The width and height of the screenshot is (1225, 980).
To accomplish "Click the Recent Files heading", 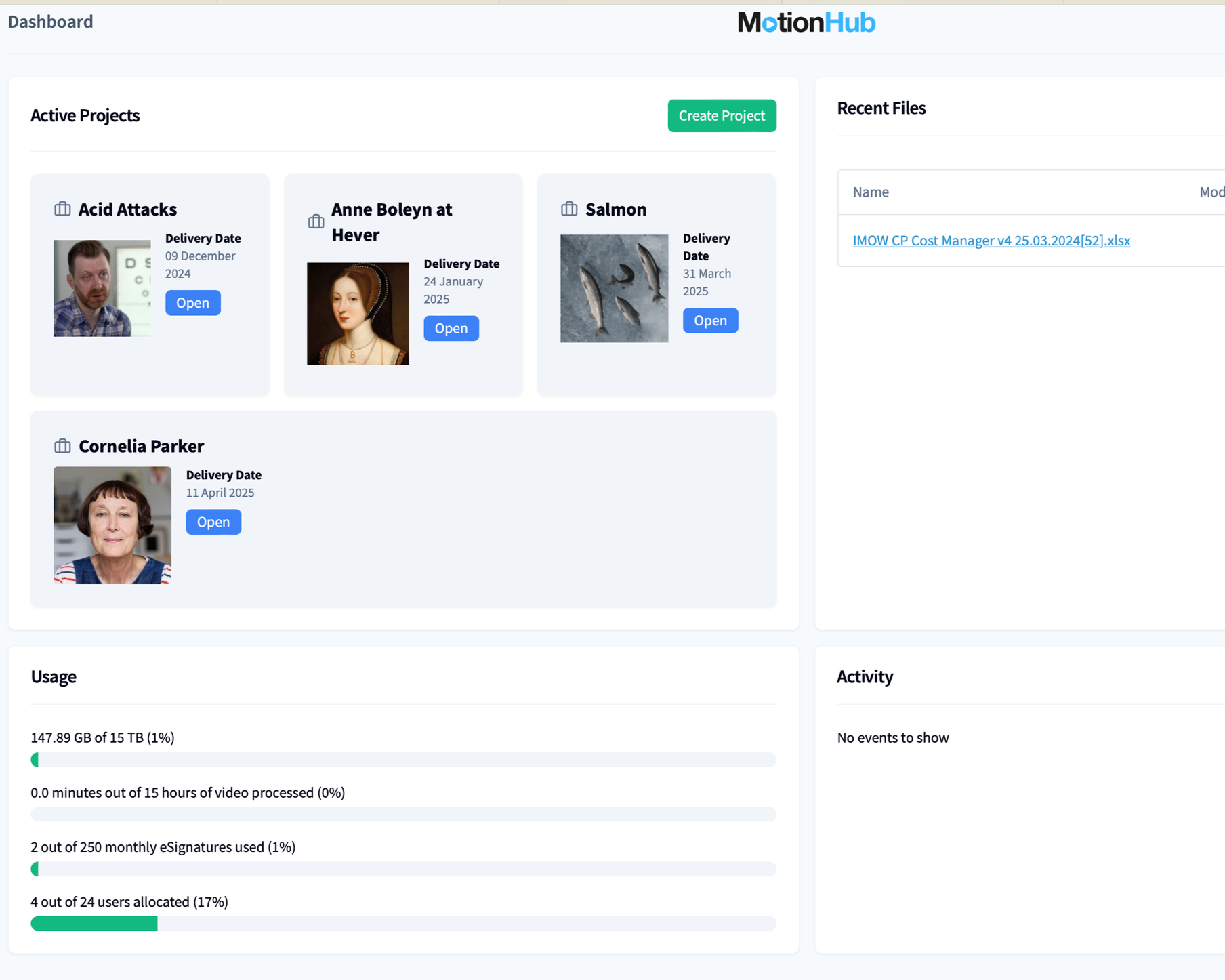I will point(881,108).
